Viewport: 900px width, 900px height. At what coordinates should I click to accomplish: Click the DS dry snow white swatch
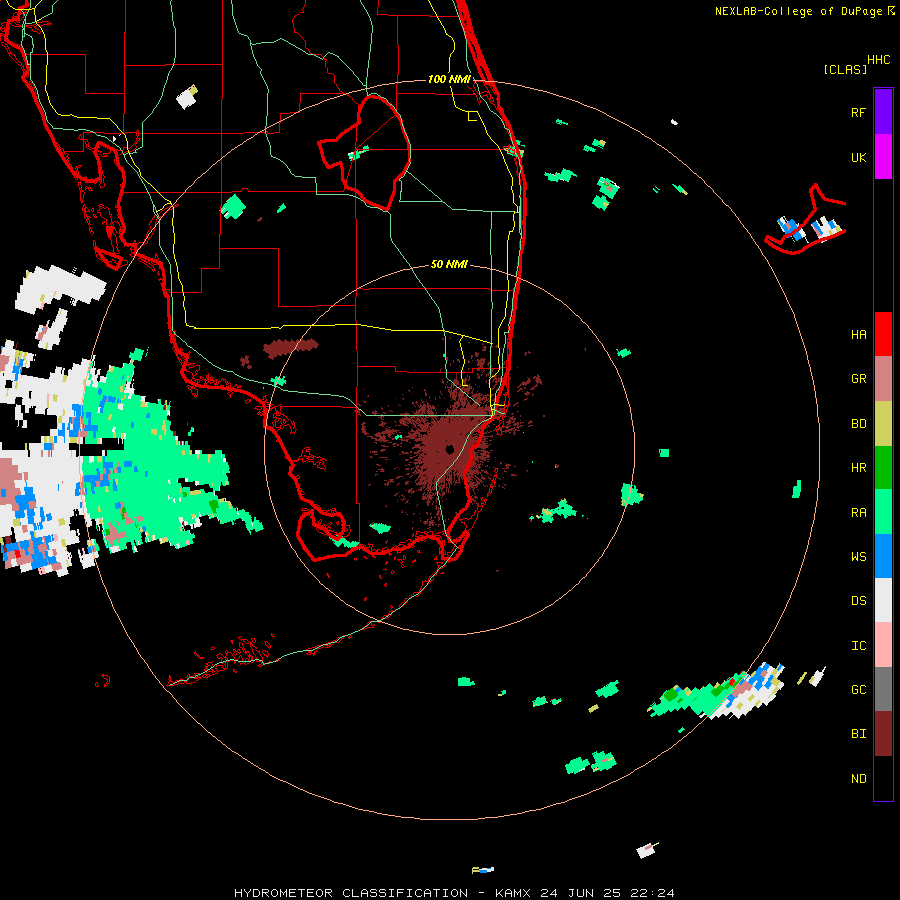click(883, 600)
